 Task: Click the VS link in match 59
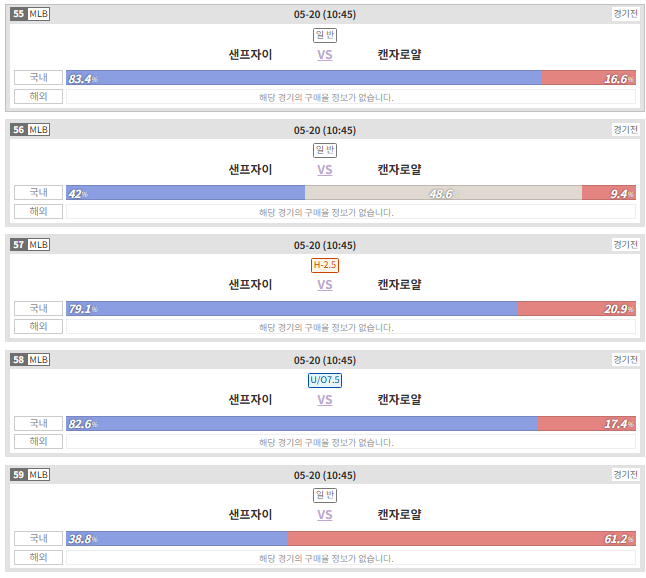tap(325, 515)
